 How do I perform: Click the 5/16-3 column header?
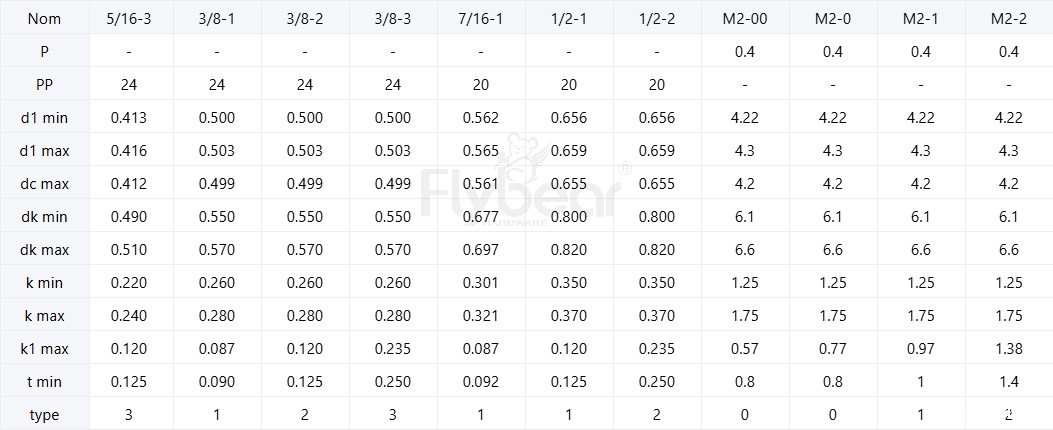click(129, 19)
